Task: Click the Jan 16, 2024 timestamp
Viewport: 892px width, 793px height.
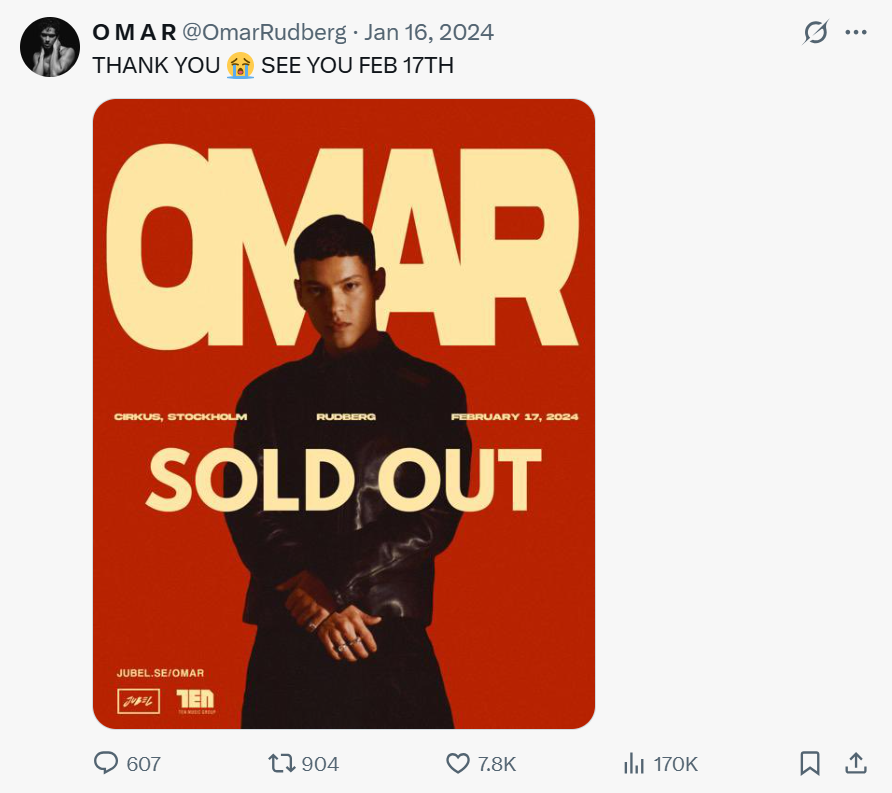Action: pos(429,32)
